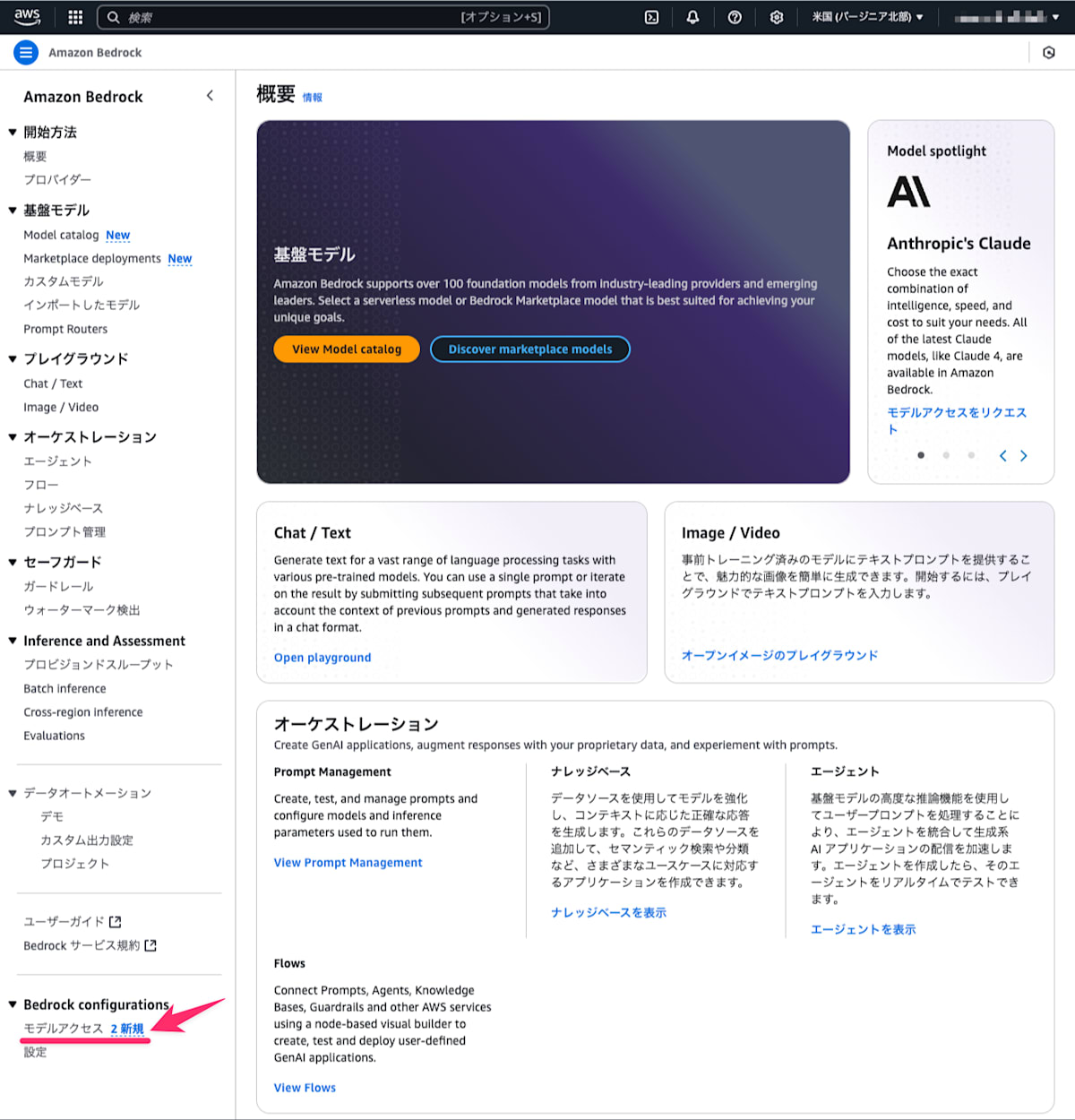Collapse the Bedrock configurations section

pyautogui.click(x=13, y=1004)
